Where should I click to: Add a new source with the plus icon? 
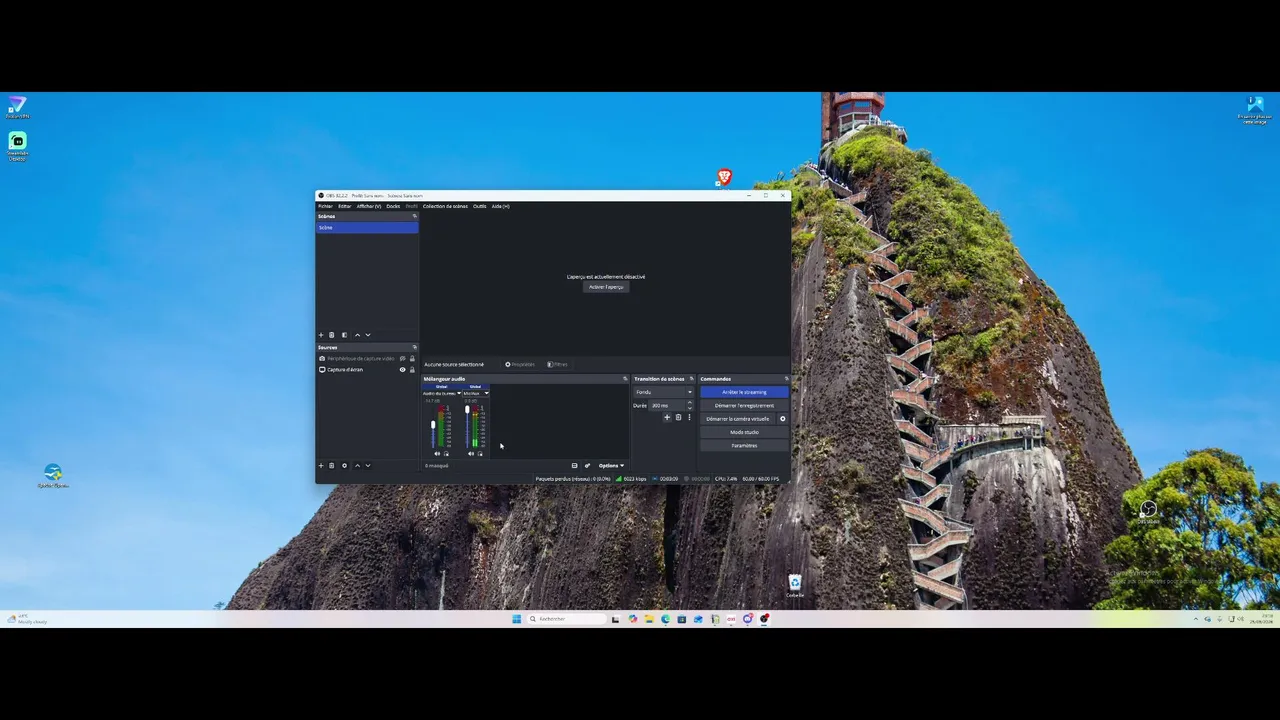(x=321, y=465)
